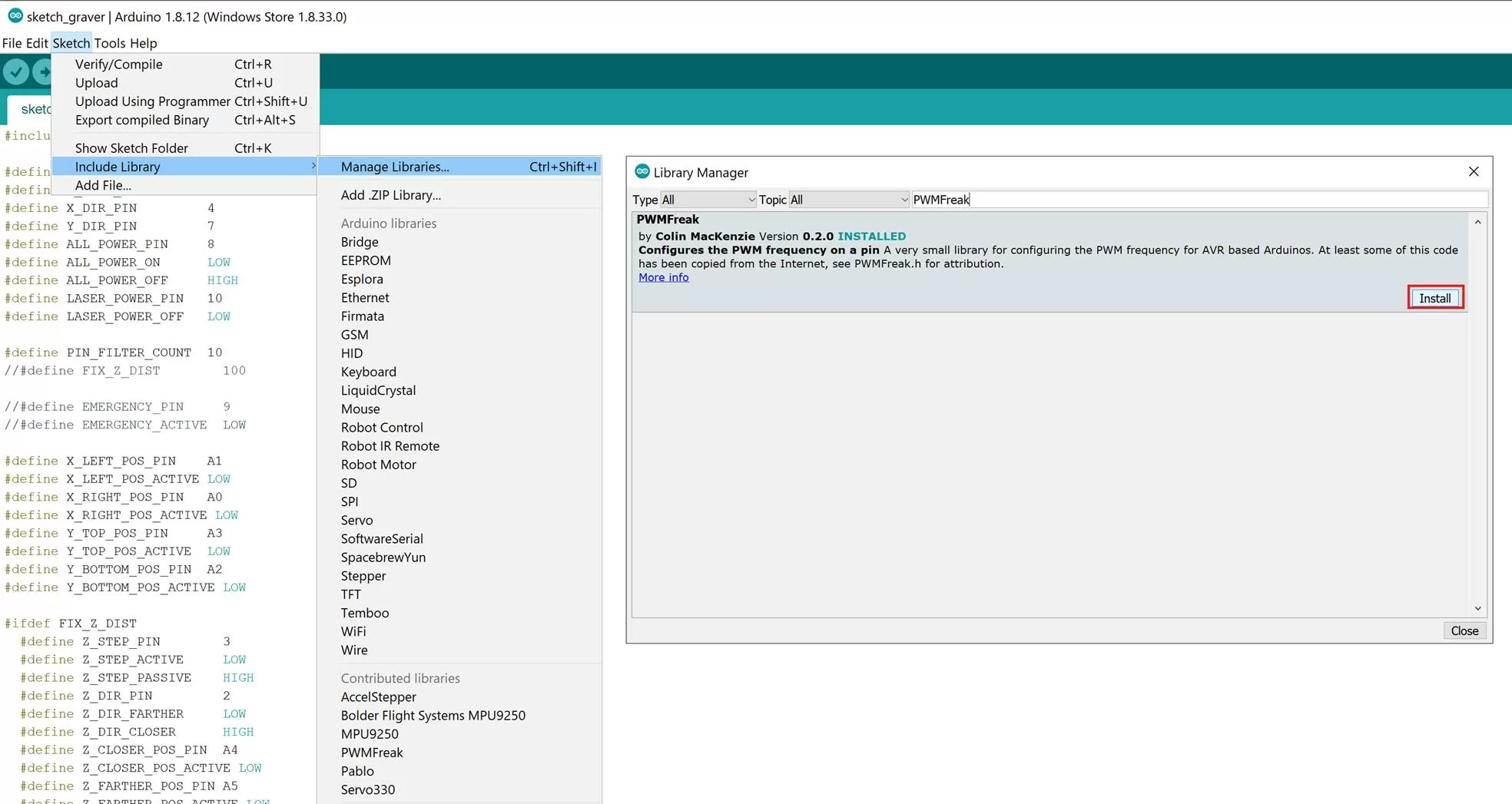Include the WiFi library
This screenshot has width=1512, height=804.
click(459, 631)
